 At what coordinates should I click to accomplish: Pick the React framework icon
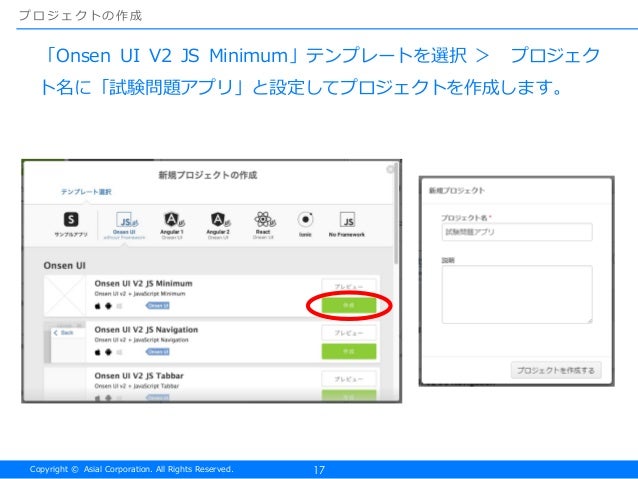click(x=264, y=220)
